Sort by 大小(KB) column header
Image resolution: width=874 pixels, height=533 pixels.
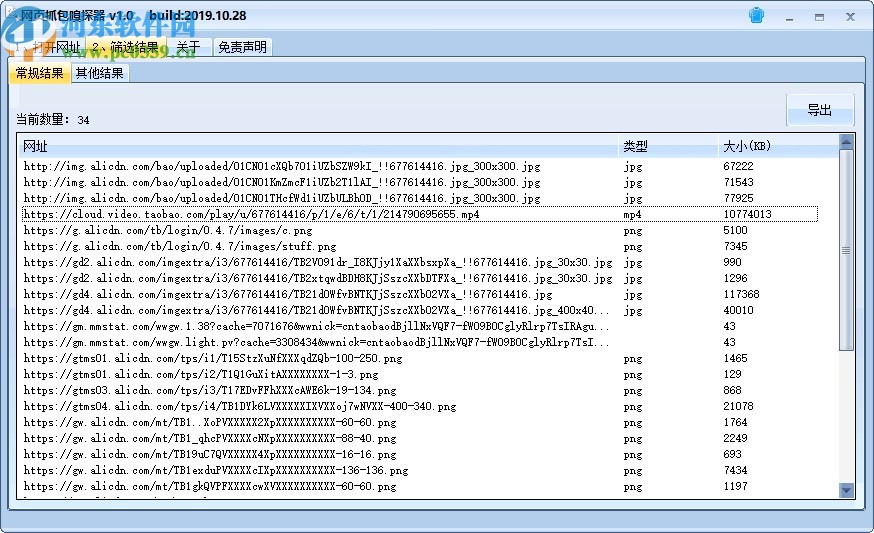pyautogui.click(x=770, y=146)
